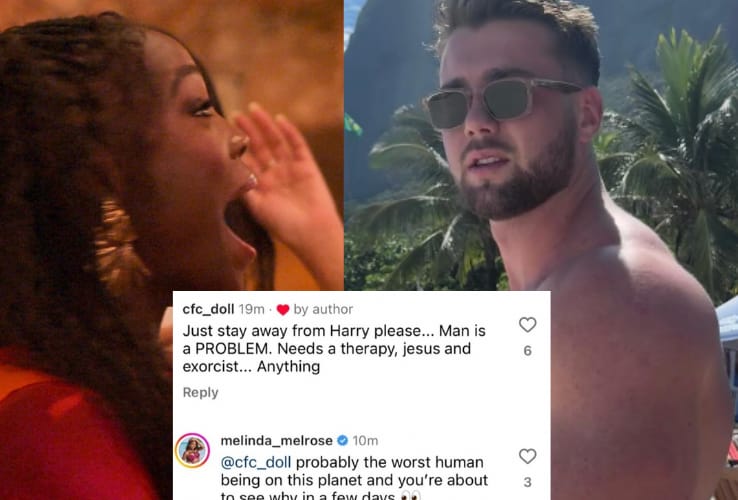
Task: View the 3 likes on melinda_melrose's reply
Action: (528, 482)
